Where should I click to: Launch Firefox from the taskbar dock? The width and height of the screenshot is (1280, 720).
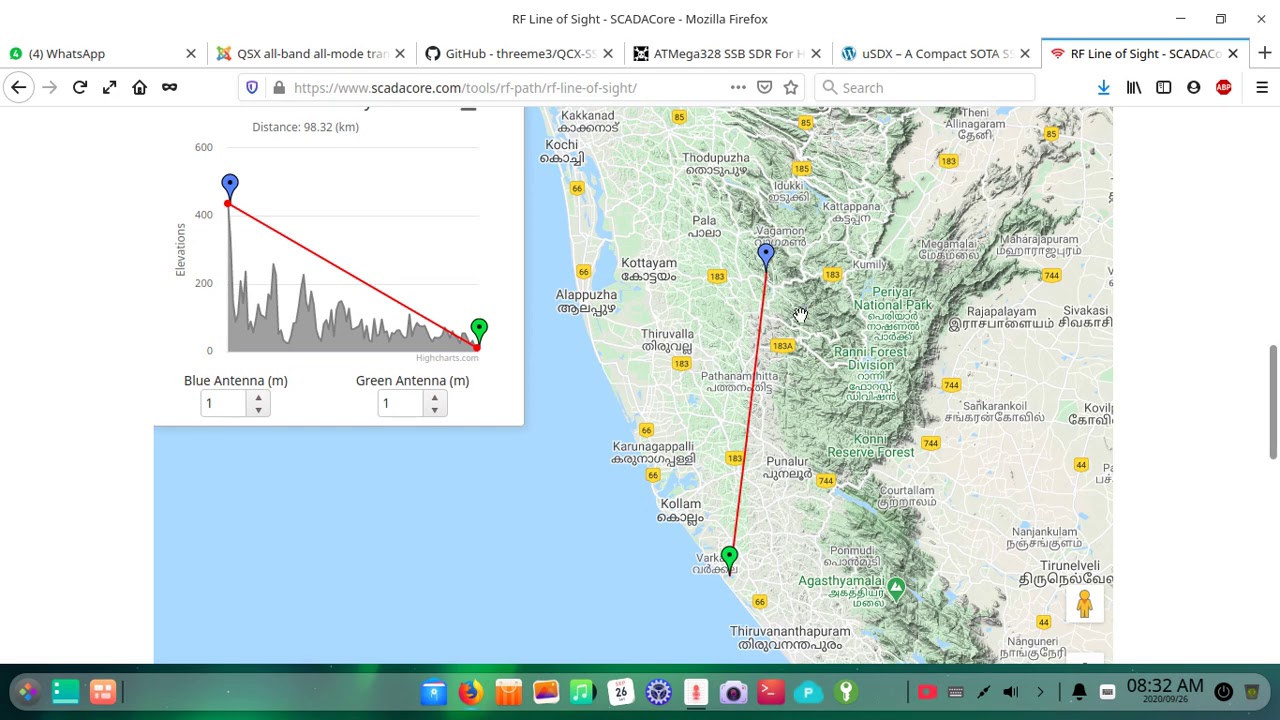471,691
